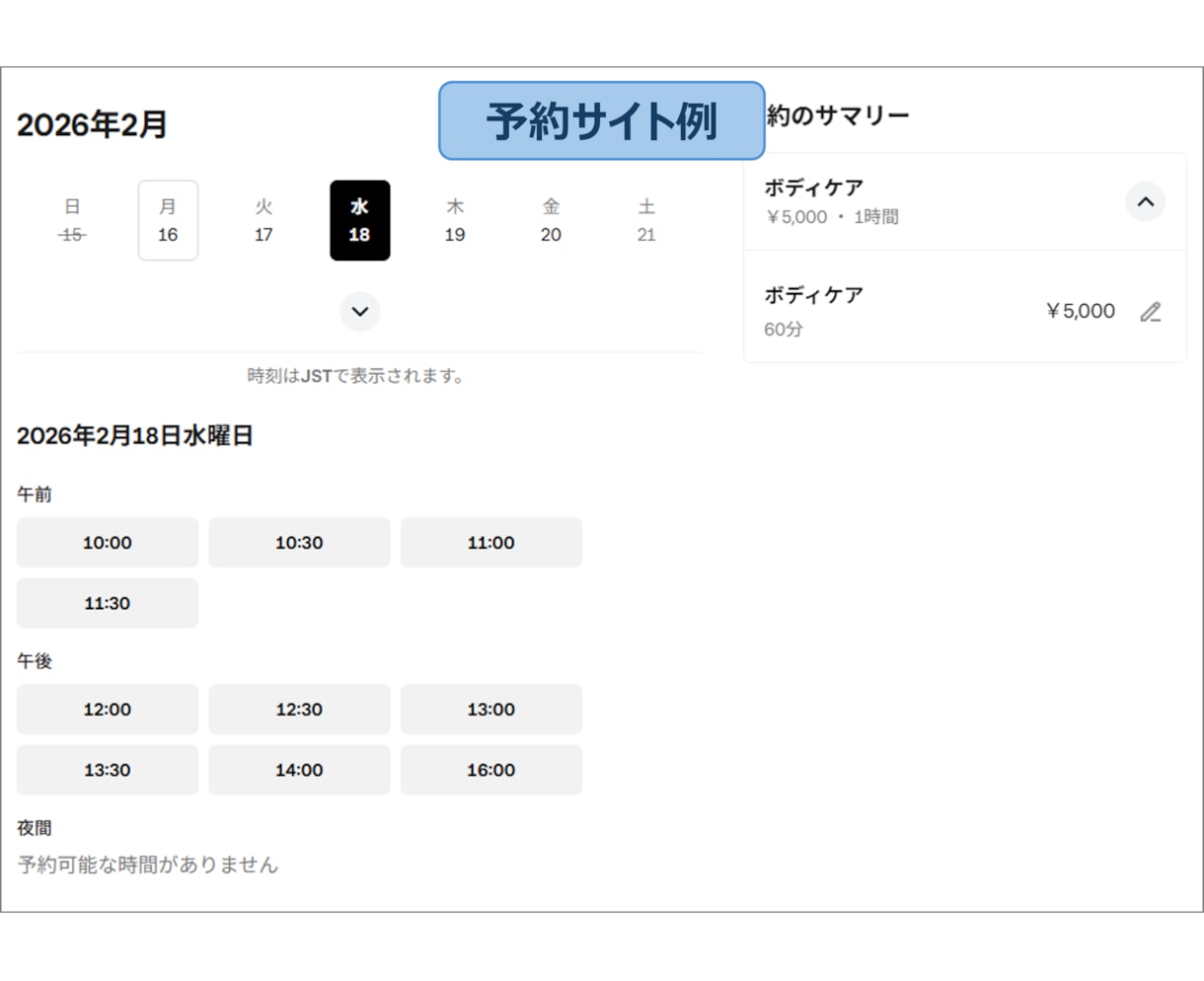Click the ¥5,000・1時間 service detail text

831,217
